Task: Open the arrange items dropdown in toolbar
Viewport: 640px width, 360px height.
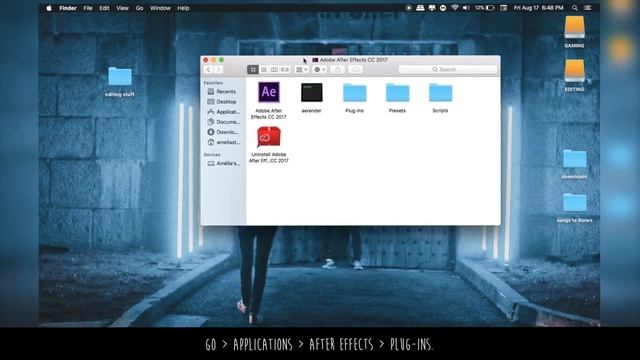Action: click(302, 70)
